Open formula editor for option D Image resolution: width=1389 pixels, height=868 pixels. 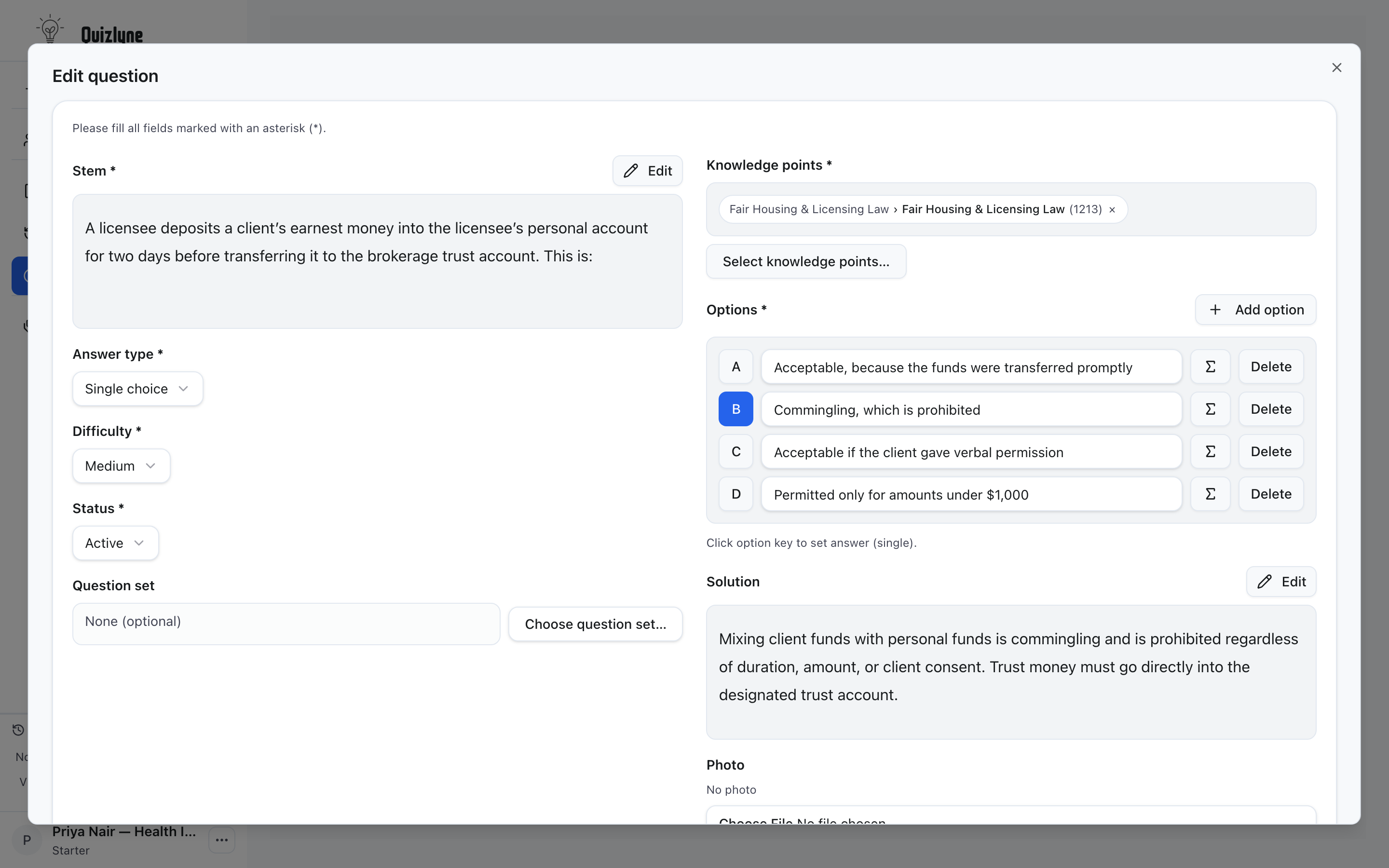(1210, 494)
